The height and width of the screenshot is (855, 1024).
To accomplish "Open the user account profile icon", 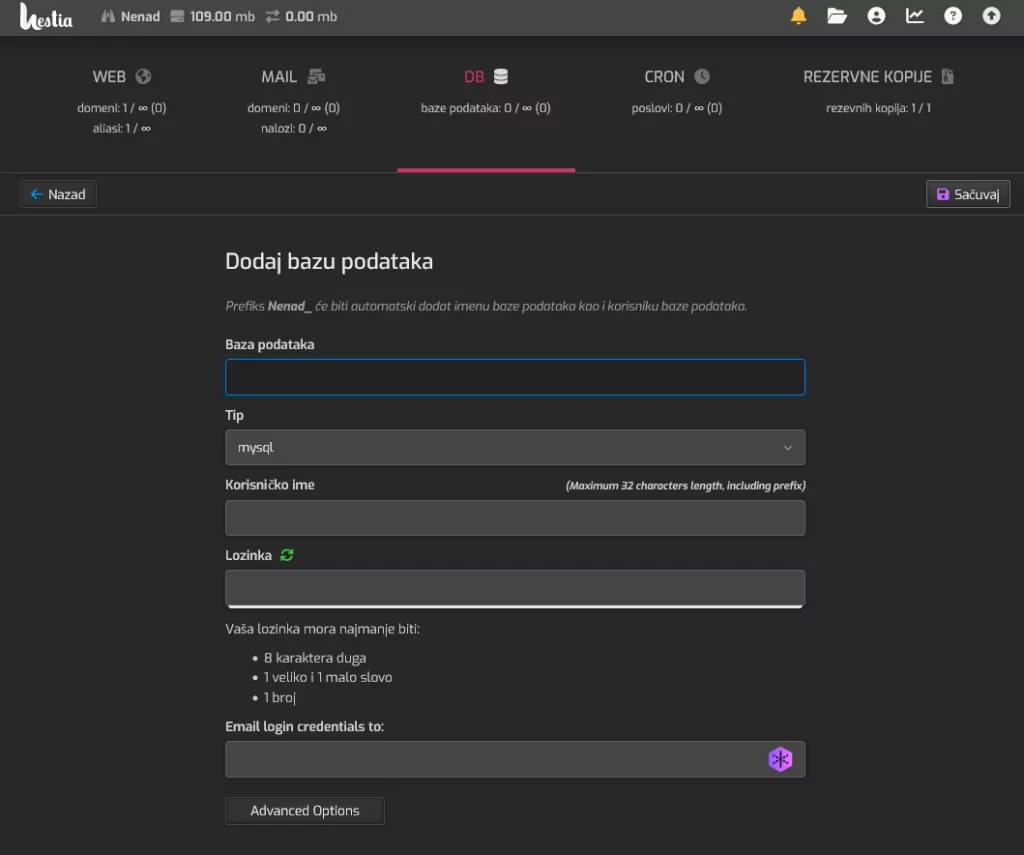I will click(x=876, y=16).
